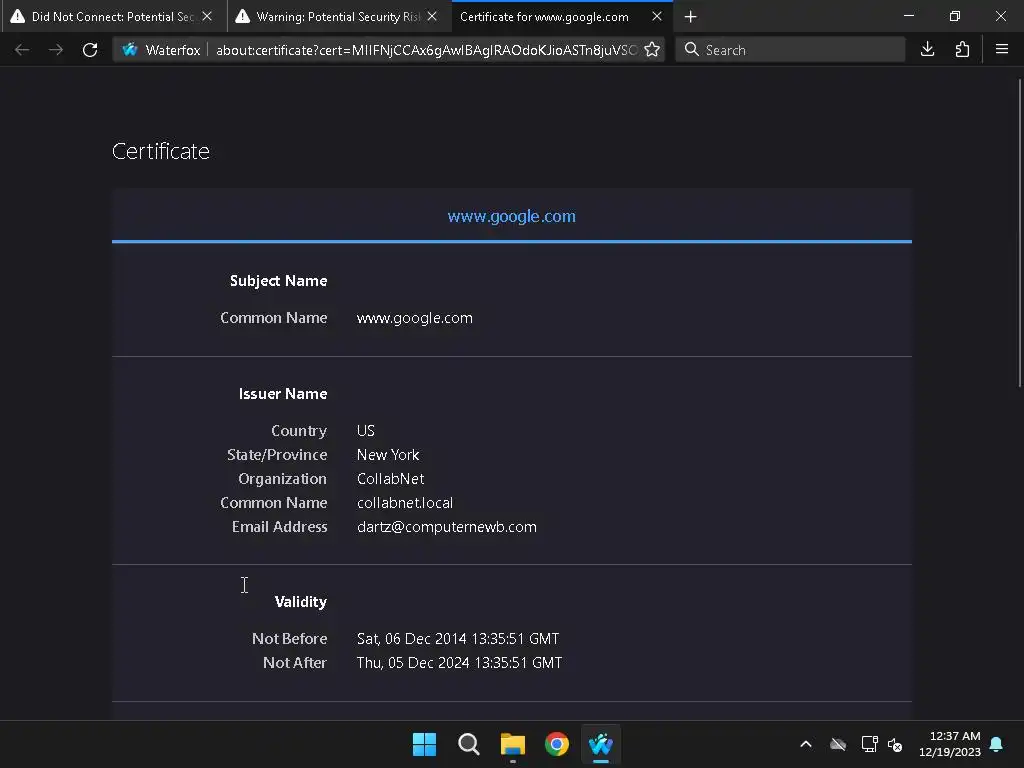Click the subject common name 'www.google.com' value

[415, 318]
